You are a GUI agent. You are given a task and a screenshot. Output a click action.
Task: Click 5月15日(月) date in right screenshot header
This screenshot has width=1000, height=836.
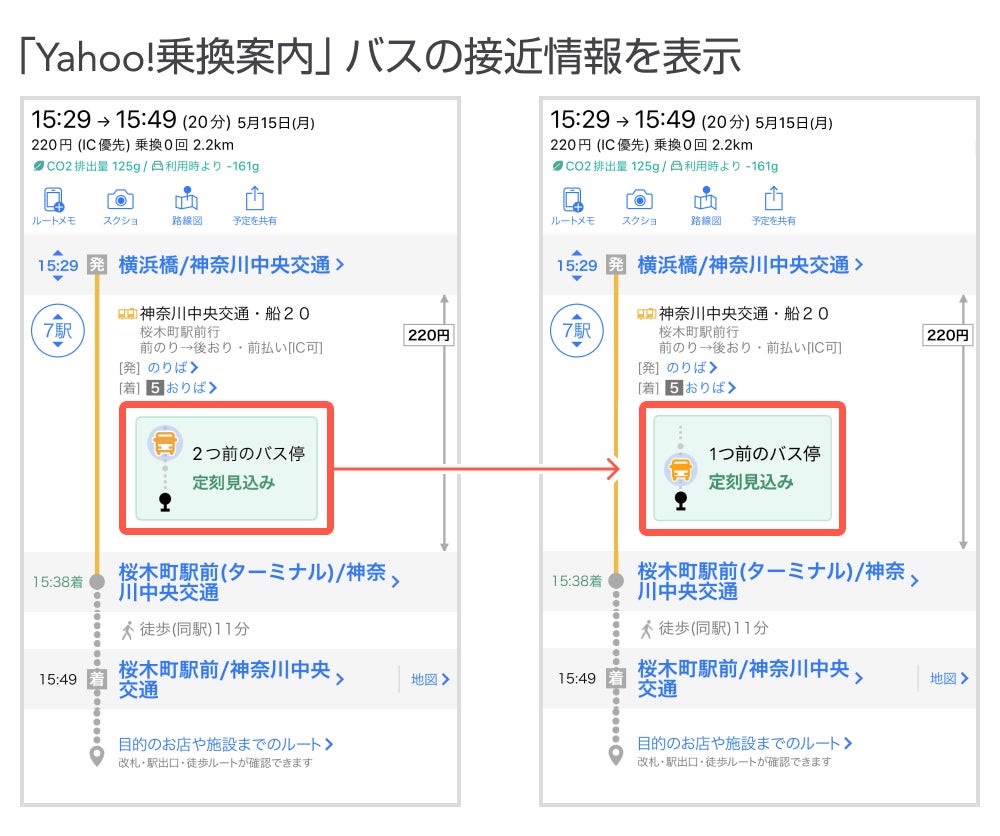coord(794,123)
